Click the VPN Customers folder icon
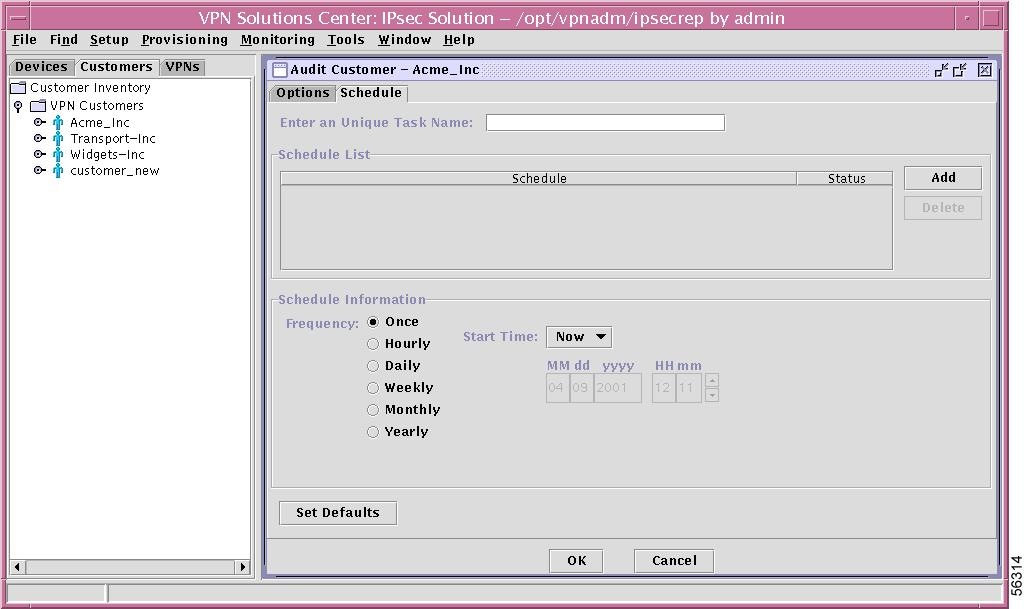 point(39,105)
